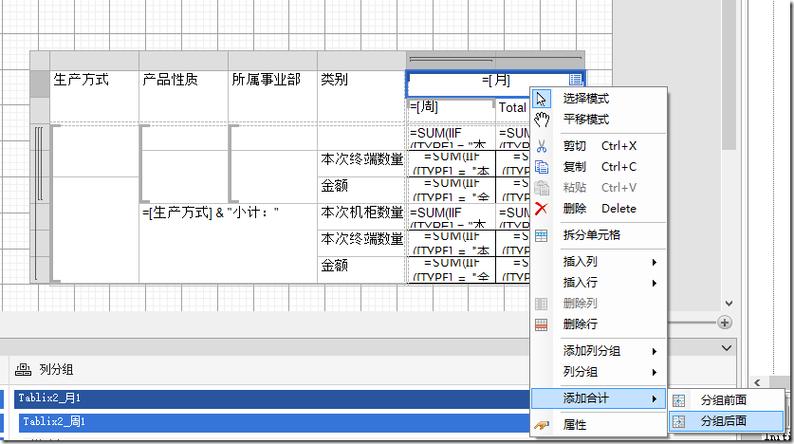Expand the 添加列分组 submenu
Screen dimensions: 794x444
click(x=599, y=351)
